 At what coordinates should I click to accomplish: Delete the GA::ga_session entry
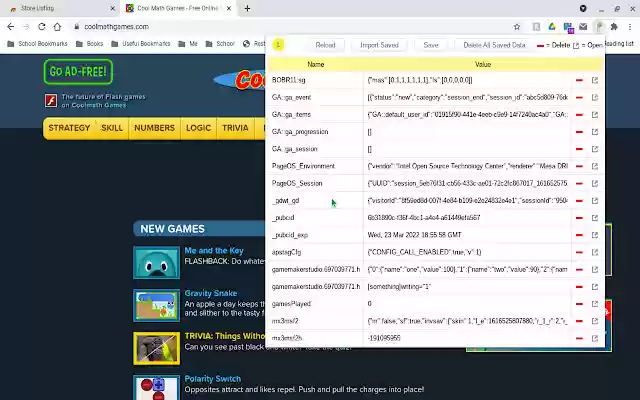click(x=579, y=149)
